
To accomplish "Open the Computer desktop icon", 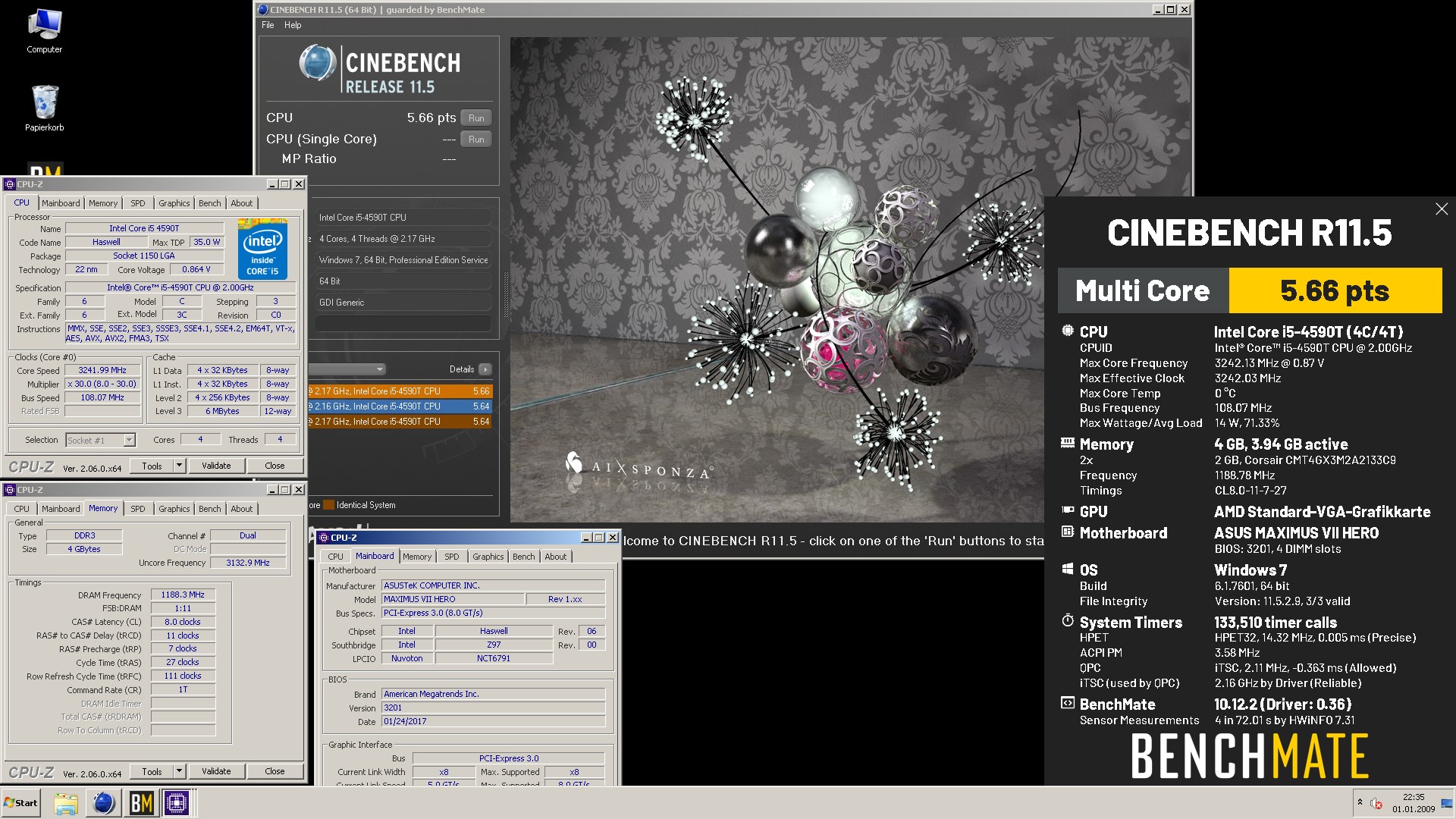I will click(x=44, y=32).
